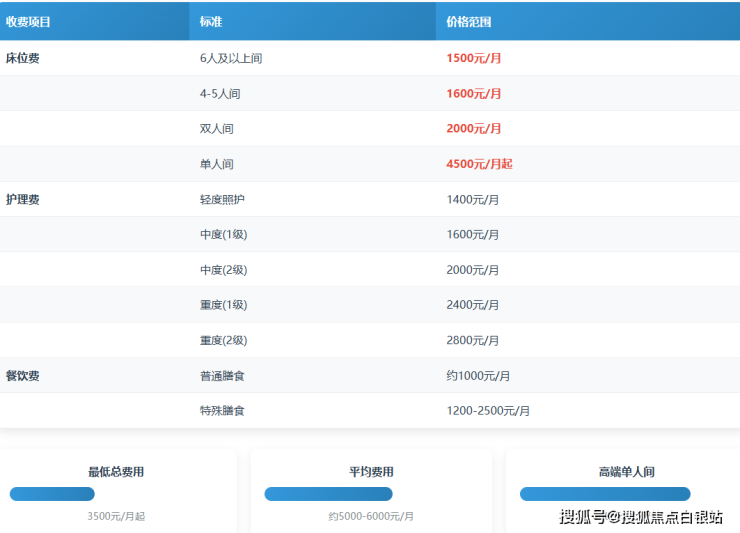The height and width of the screenshot is (533, 740).
Task: Select the 床位费 category label
Action: coord(23,58)
